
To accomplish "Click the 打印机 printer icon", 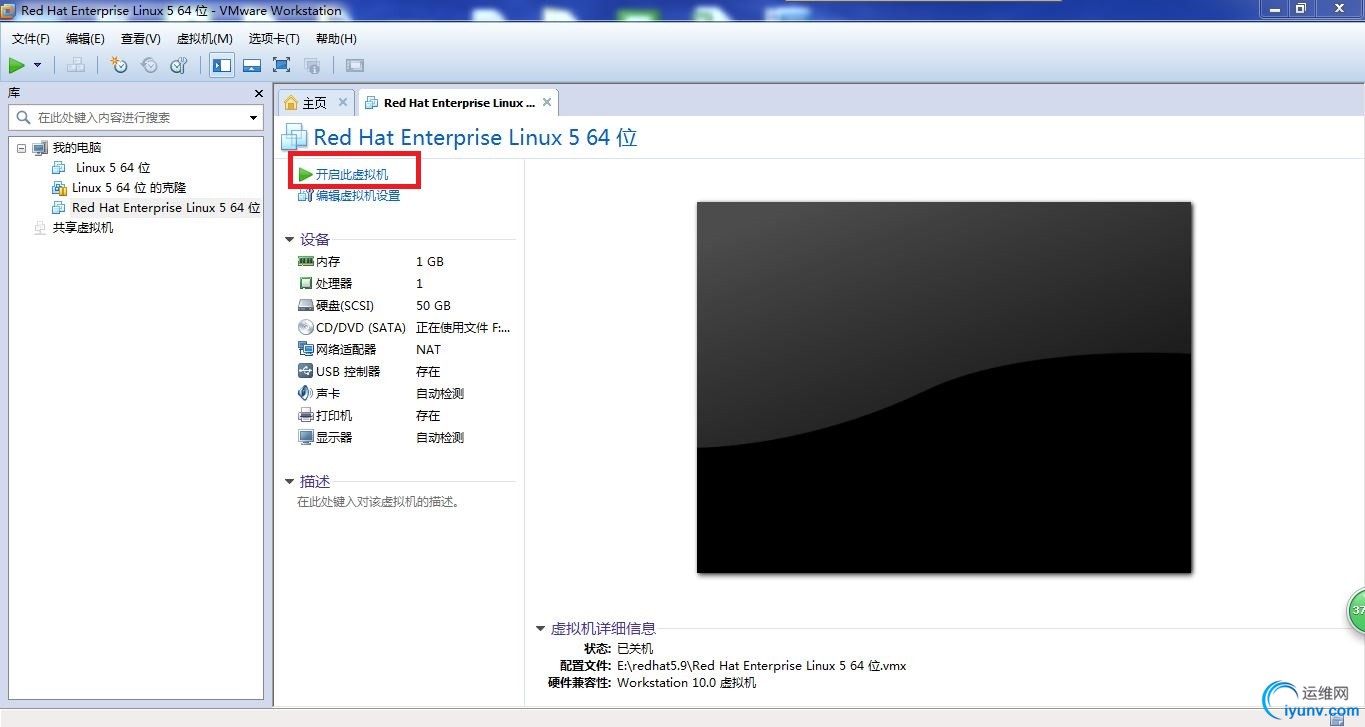I will (306, 415).
